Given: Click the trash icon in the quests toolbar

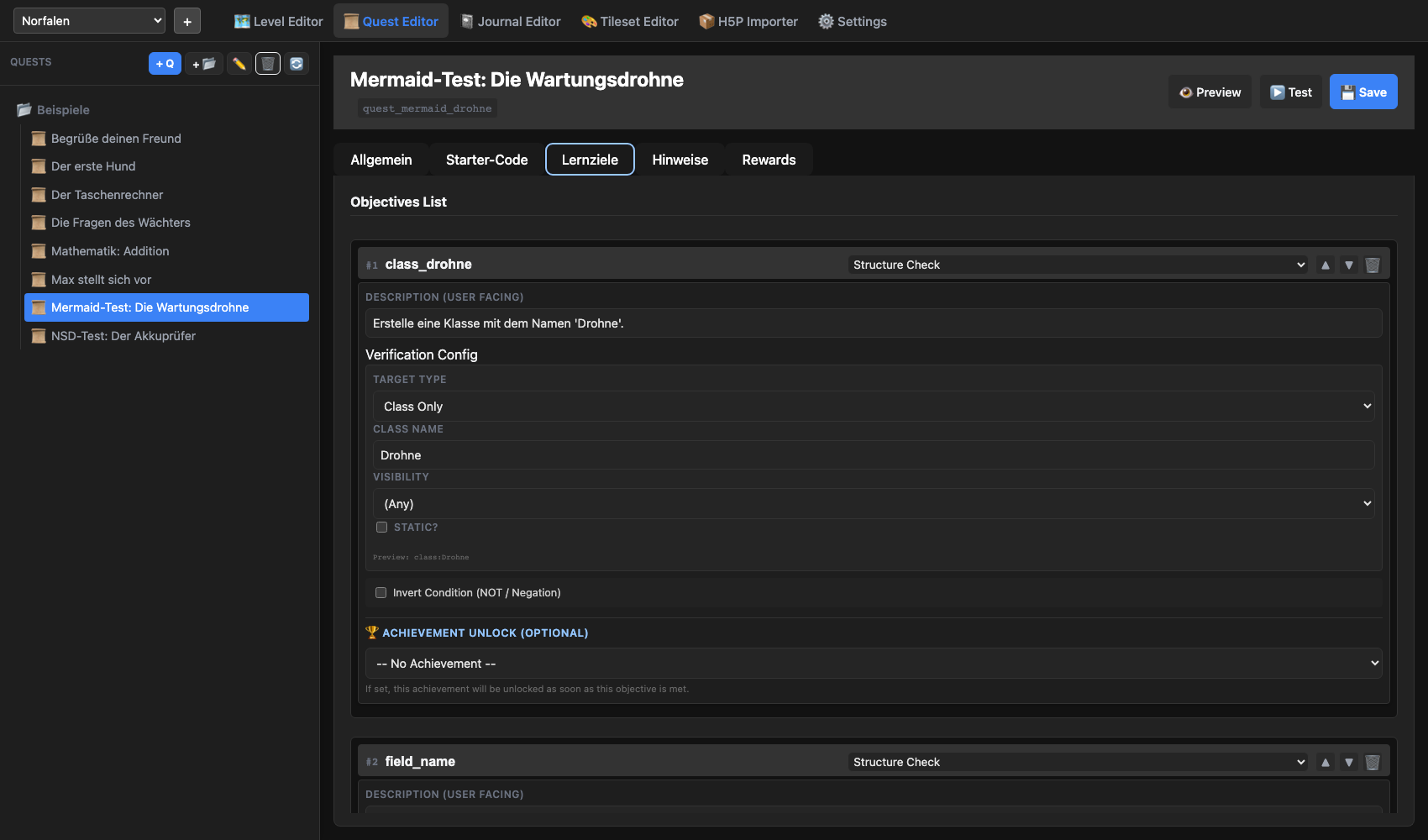Looking at the screenshot, I should click(x=267, y=63).
